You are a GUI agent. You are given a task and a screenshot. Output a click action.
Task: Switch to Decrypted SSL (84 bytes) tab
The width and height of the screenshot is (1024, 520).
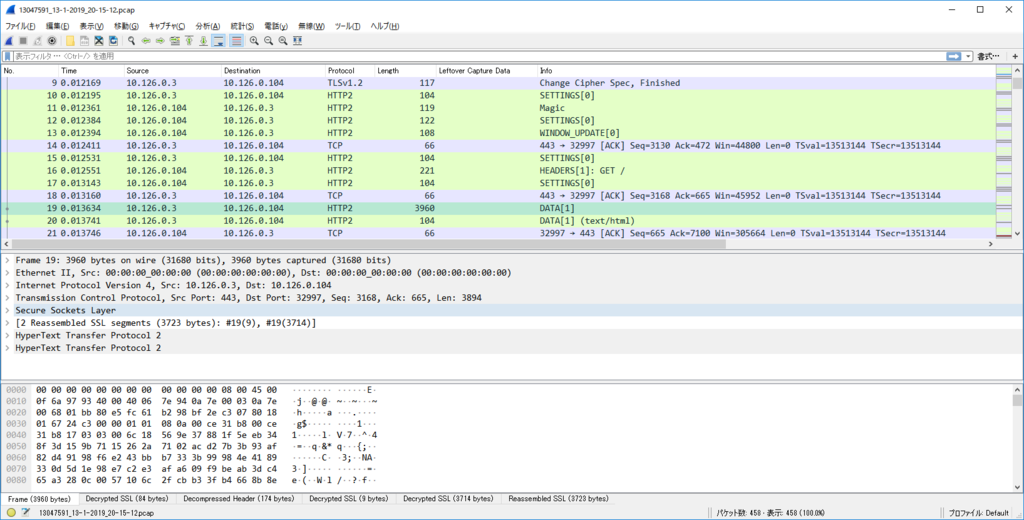127,498
